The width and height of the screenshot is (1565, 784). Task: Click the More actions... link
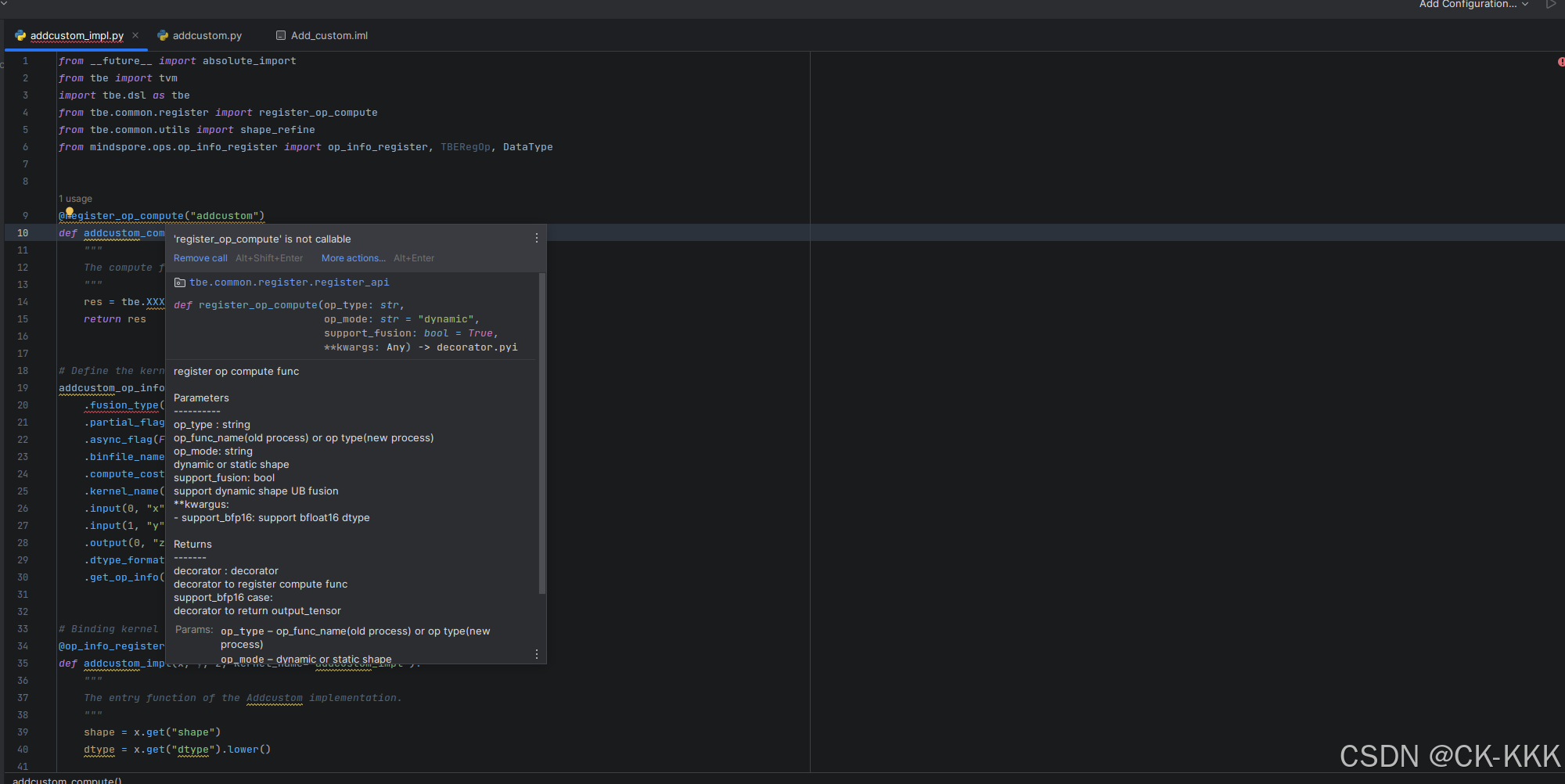(353, 258)
